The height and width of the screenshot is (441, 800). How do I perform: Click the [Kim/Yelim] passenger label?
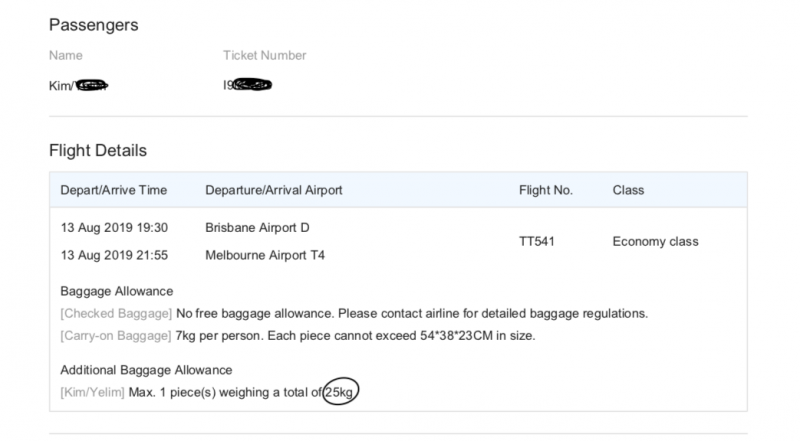pyautogui.click(x=92, y=393)
